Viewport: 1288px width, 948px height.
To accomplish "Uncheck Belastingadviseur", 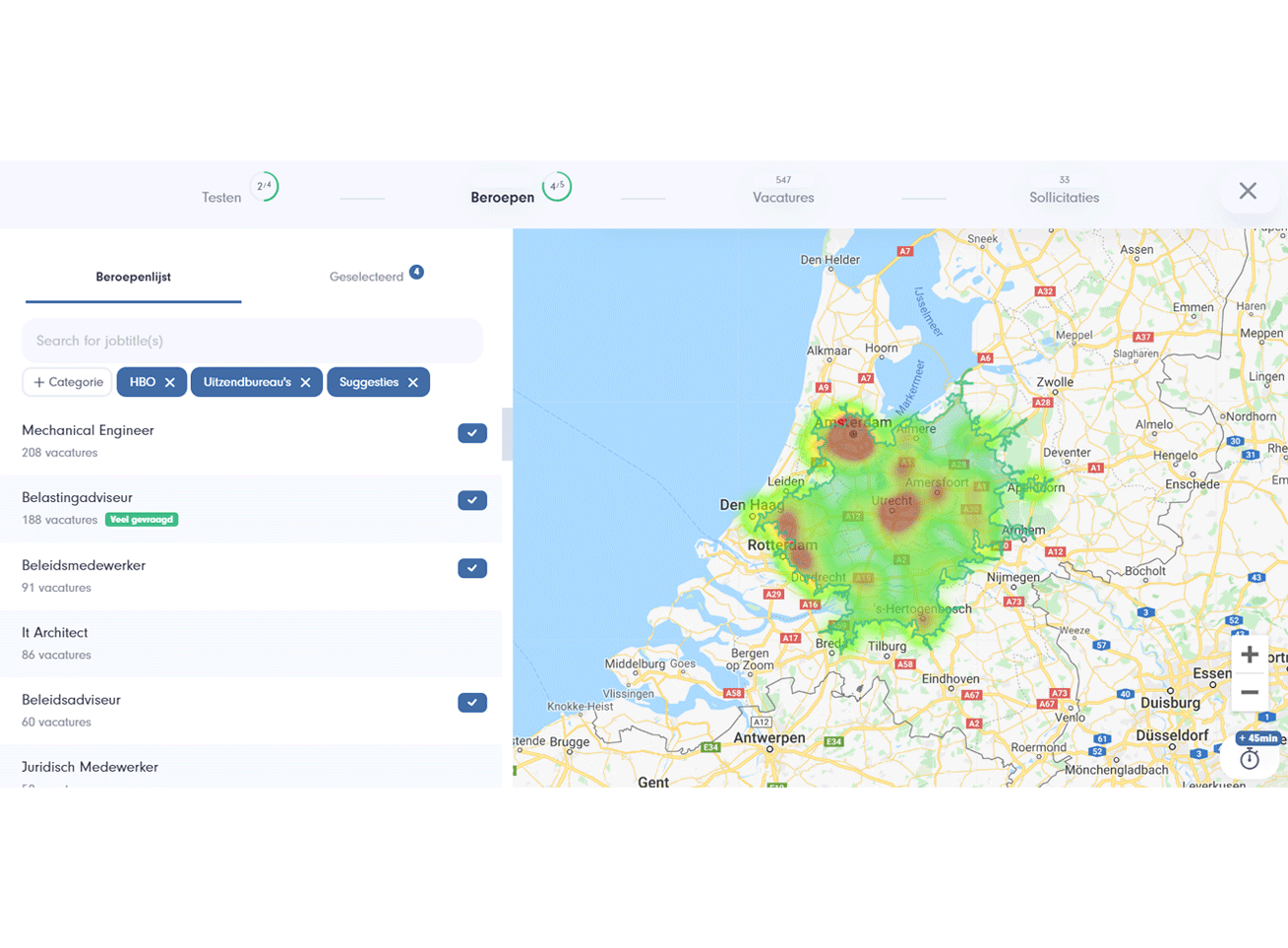I will [x=472, y=500].
